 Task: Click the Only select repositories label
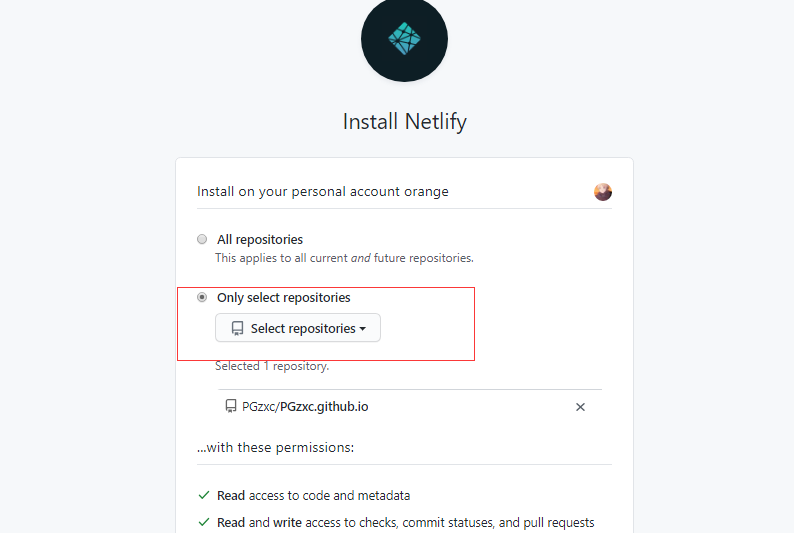[x=284, y=298]
